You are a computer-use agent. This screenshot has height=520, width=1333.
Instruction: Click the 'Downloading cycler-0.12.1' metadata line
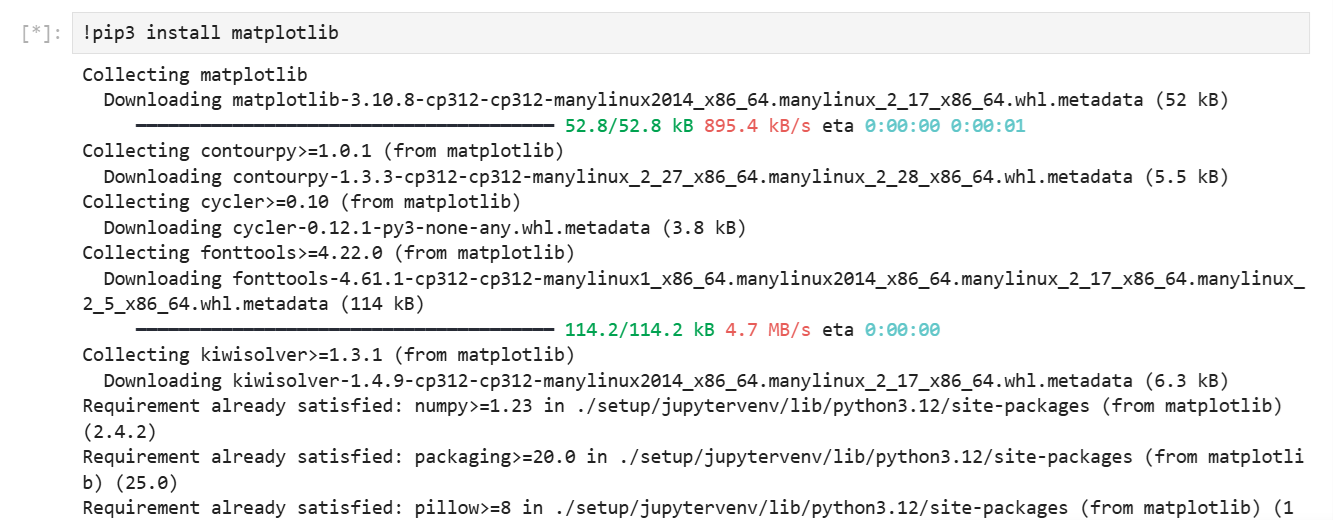425,228
